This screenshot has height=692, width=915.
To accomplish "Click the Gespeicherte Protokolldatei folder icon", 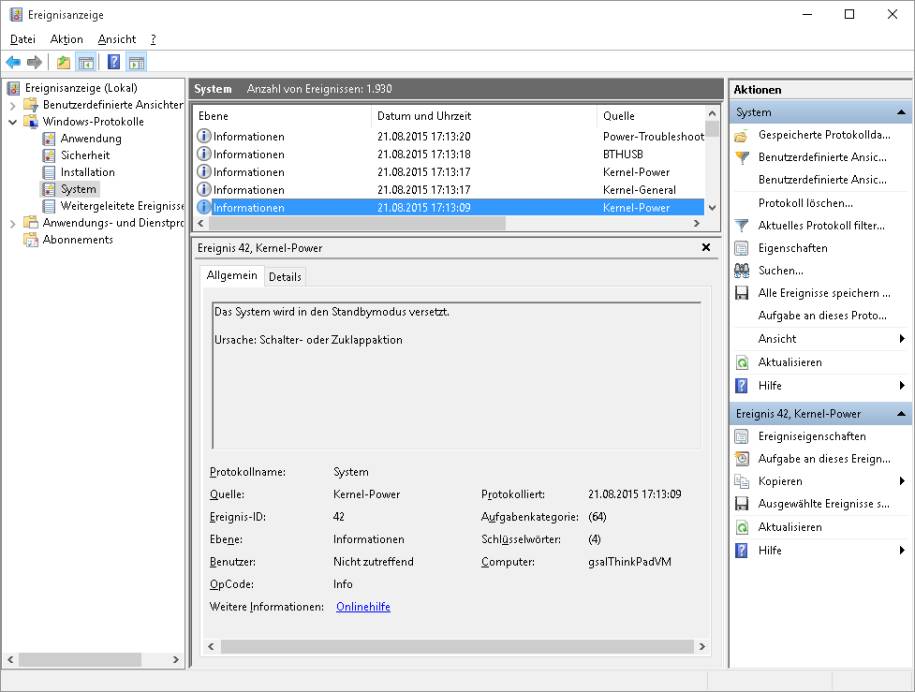I will pyautogui.click(x=741, y=135).
